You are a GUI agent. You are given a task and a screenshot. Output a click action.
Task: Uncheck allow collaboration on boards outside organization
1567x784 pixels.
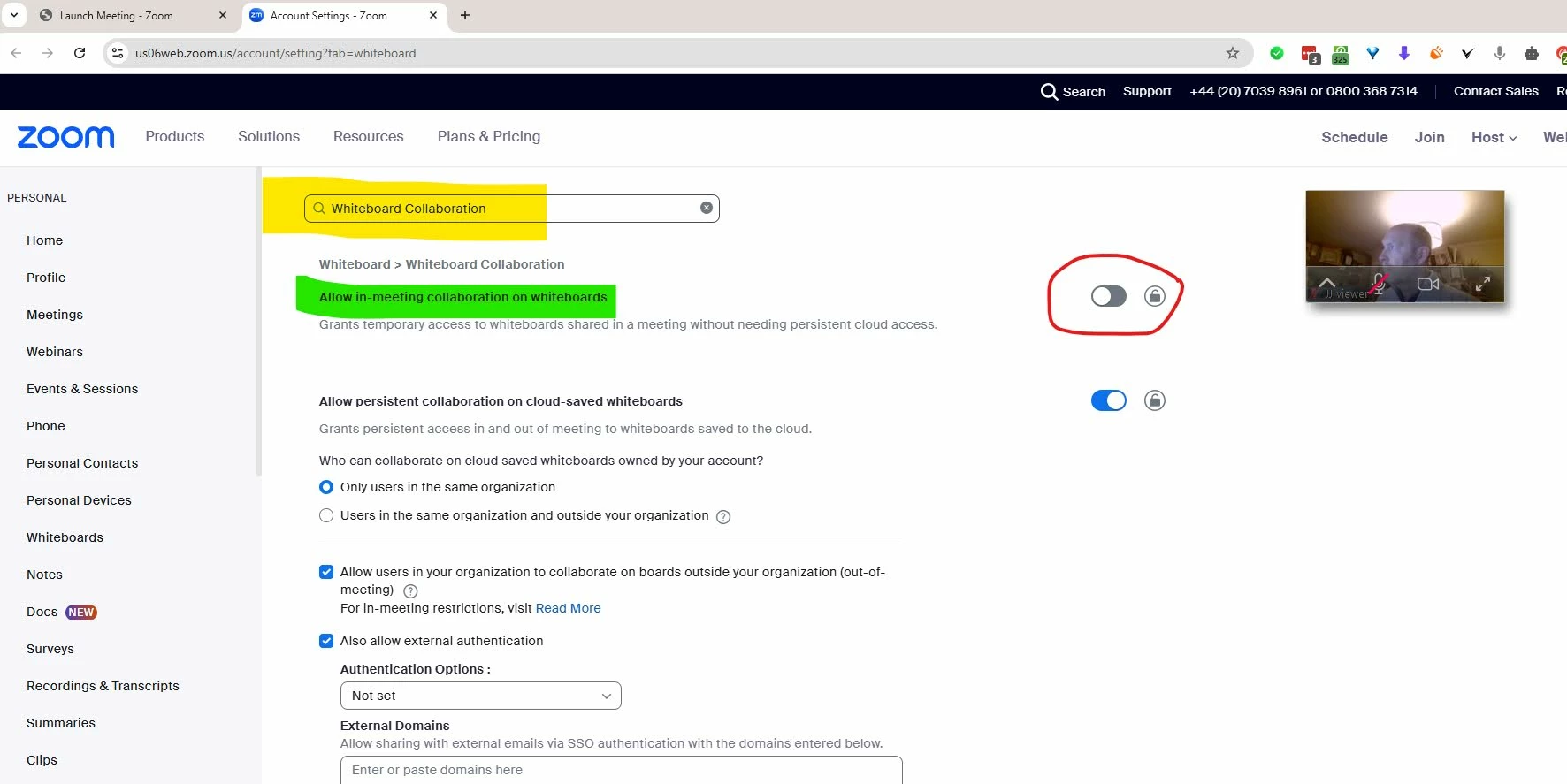point(326,572)
